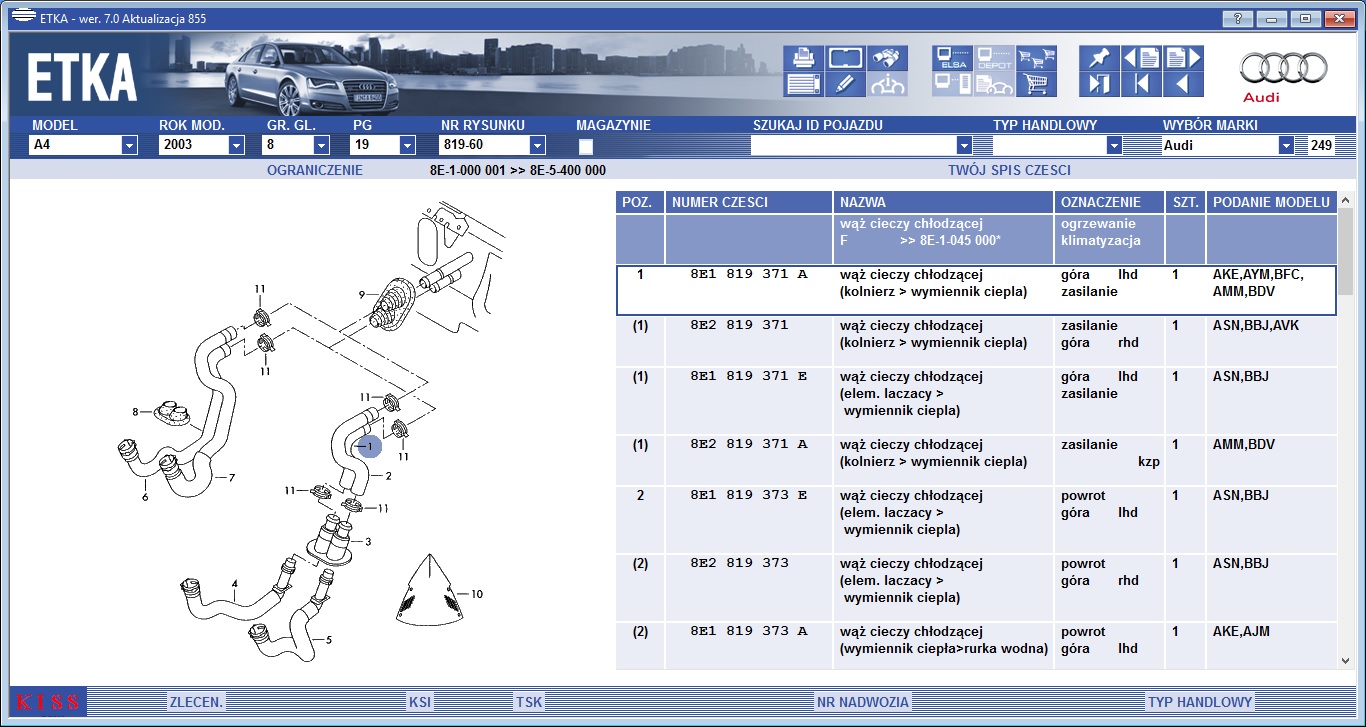Click the DEPOT icon
Image resolution: width=1366 pixels, height=727 pixels.
pos(995,59)
